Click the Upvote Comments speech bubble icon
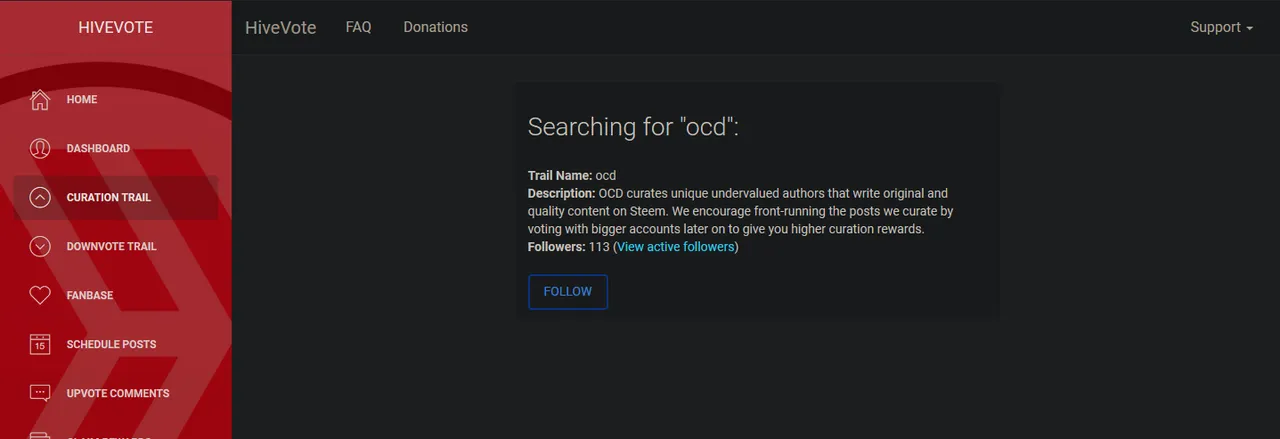The width and height of the screenshot is (1280, 439). (40, 393)
